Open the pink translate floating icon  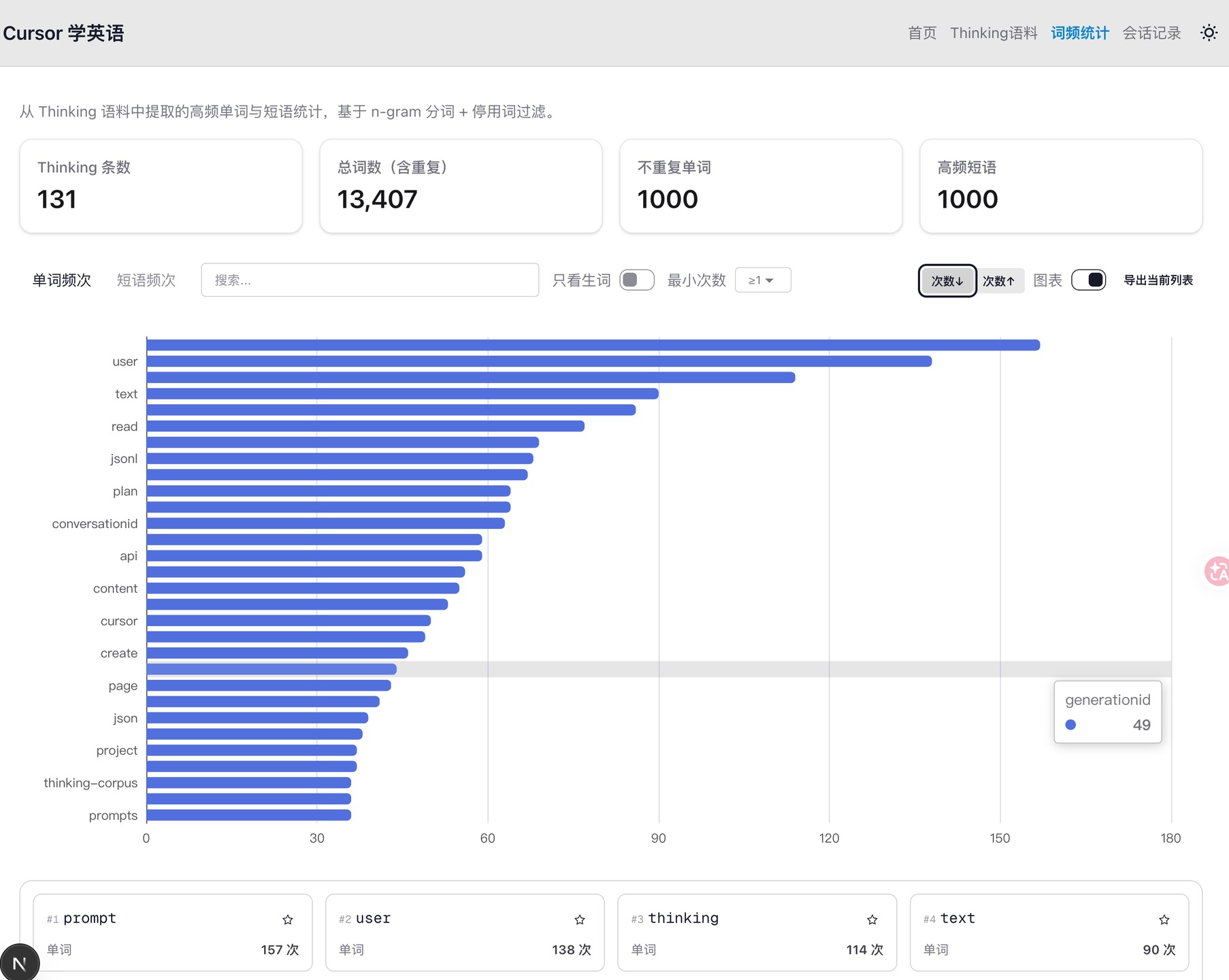coord(1217,571)
